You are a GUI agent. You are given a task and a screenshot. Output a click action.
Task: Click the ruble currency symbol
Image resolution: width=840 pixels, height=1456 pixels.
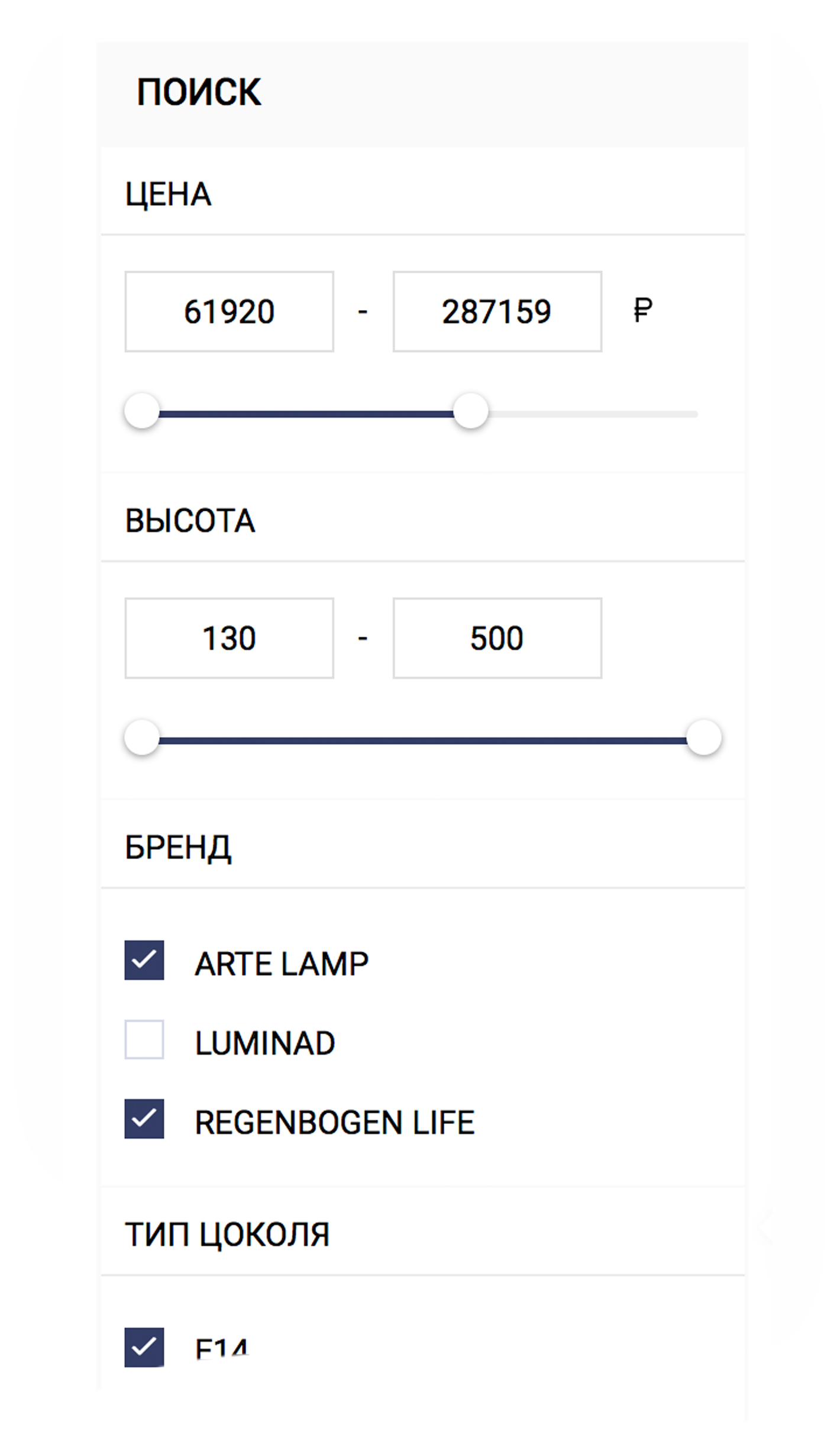643,310
